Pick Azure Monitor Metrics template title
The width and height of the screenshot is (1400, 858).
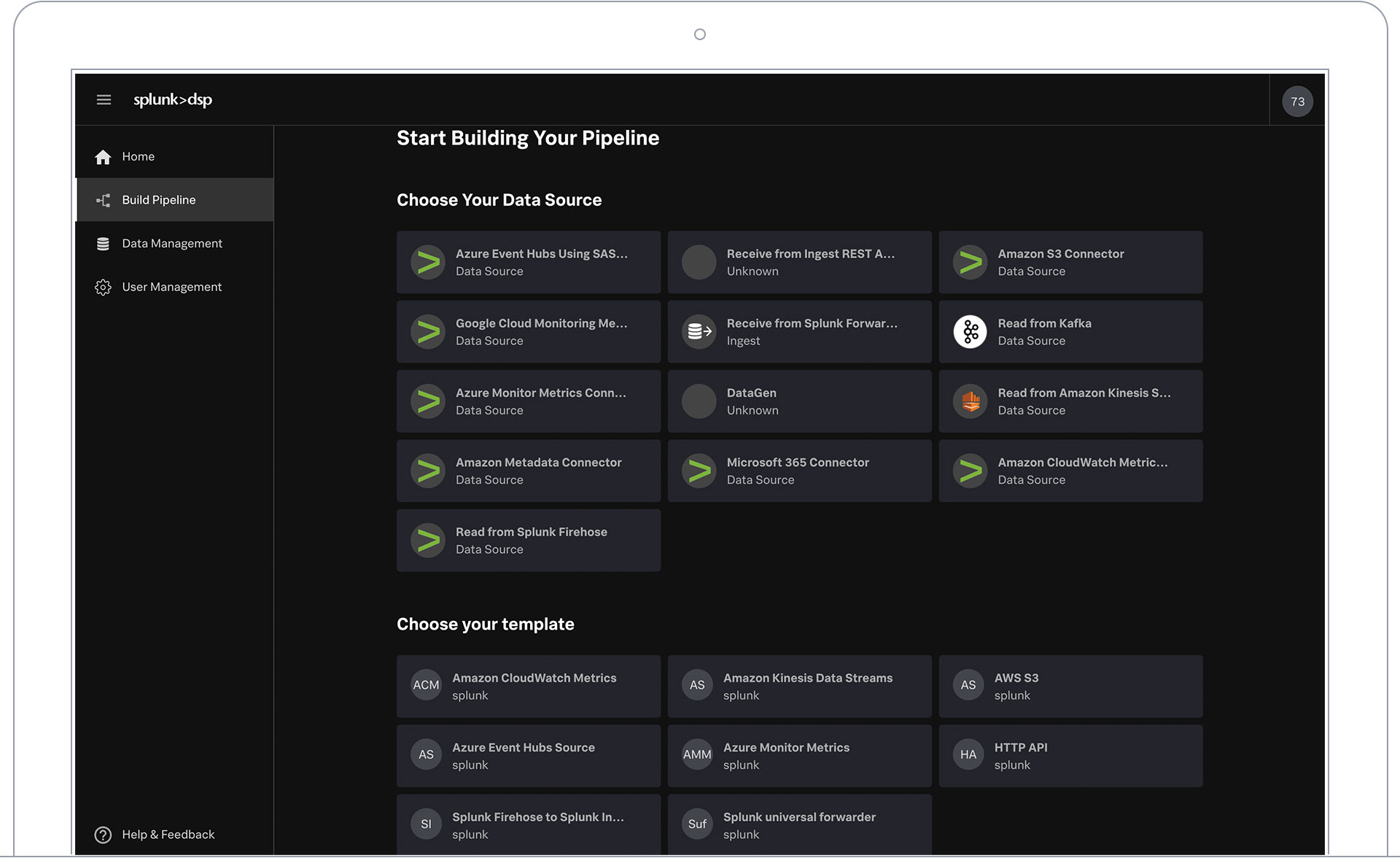point(786,748)
